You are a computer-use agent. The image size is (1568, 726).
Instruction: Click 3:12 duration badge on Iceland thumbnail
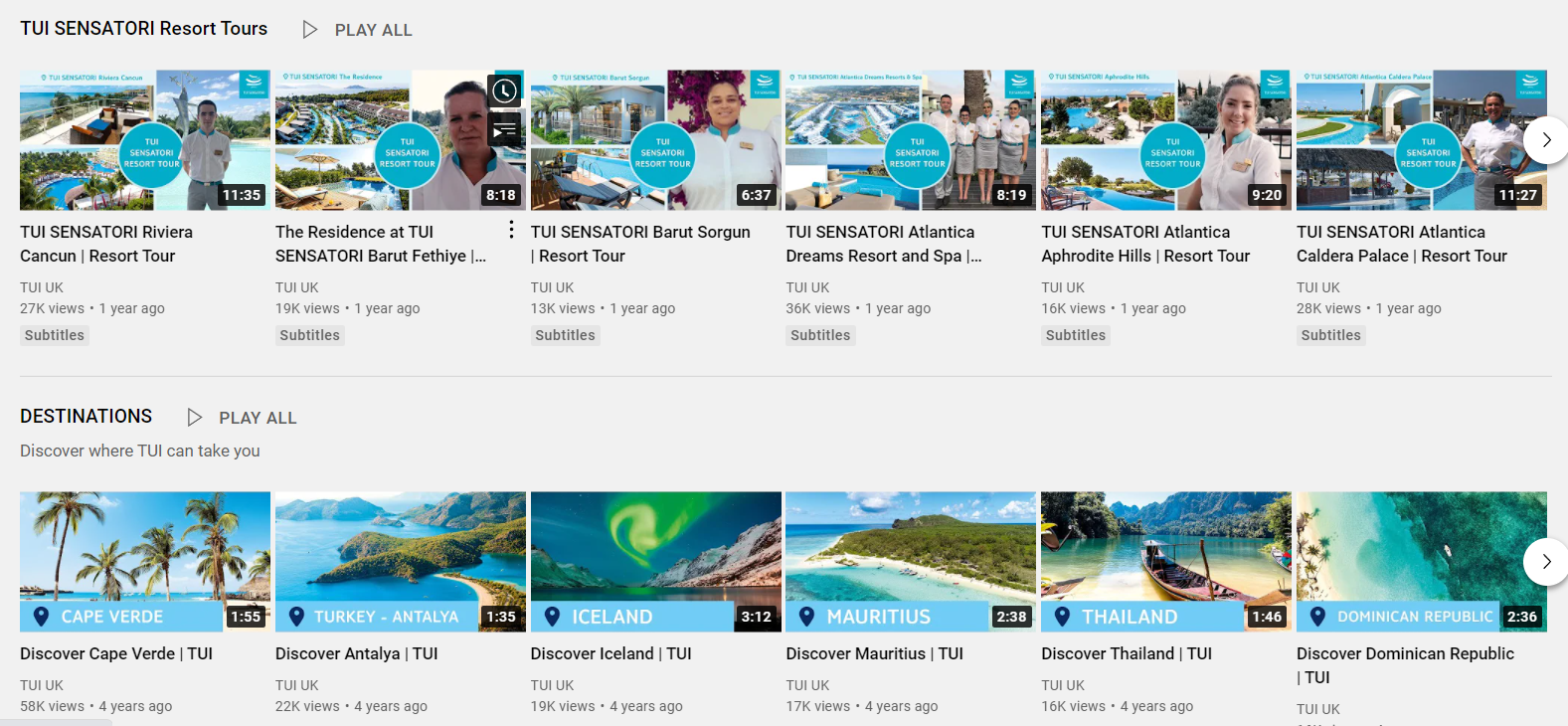point(757,617)
